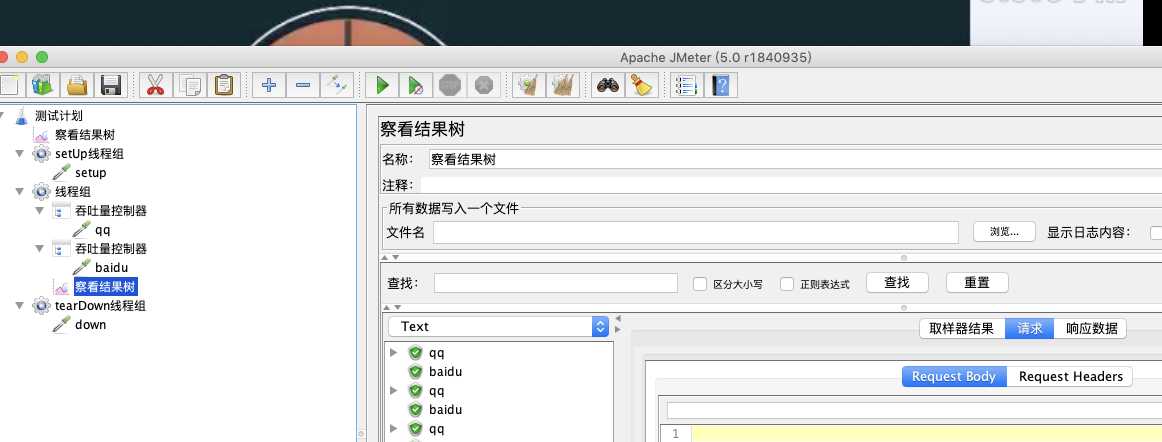Click the Copy icon in the toolbar
This screenshot has width=1162, height=442.
click(x=190, y=85)
